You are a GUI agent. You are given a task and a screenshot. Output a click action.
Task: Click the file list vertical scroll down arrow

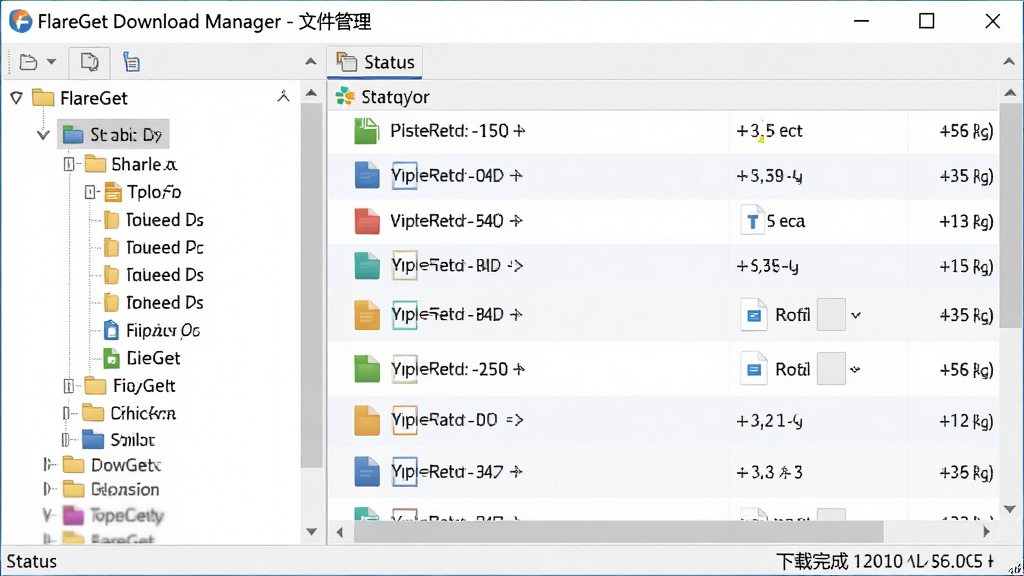pyautogui.click(x=1010, y=509)
